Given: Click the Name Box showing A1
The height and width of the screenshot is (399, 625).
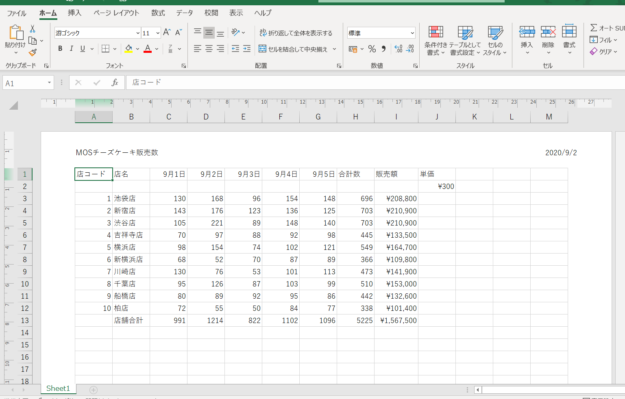Looking at the screenshot, I should click(x=28, y=83).
